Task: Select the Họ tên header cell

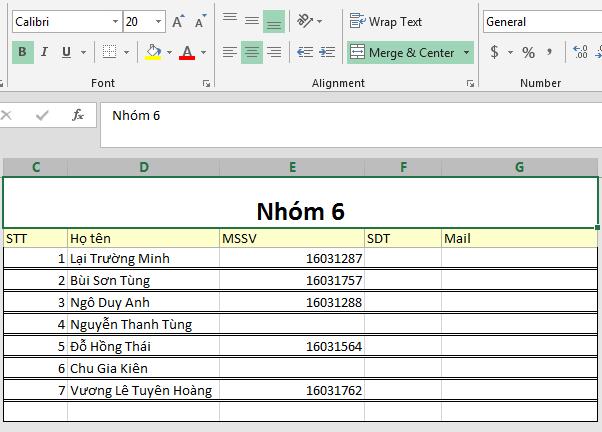Action: (x=144, y=238)
